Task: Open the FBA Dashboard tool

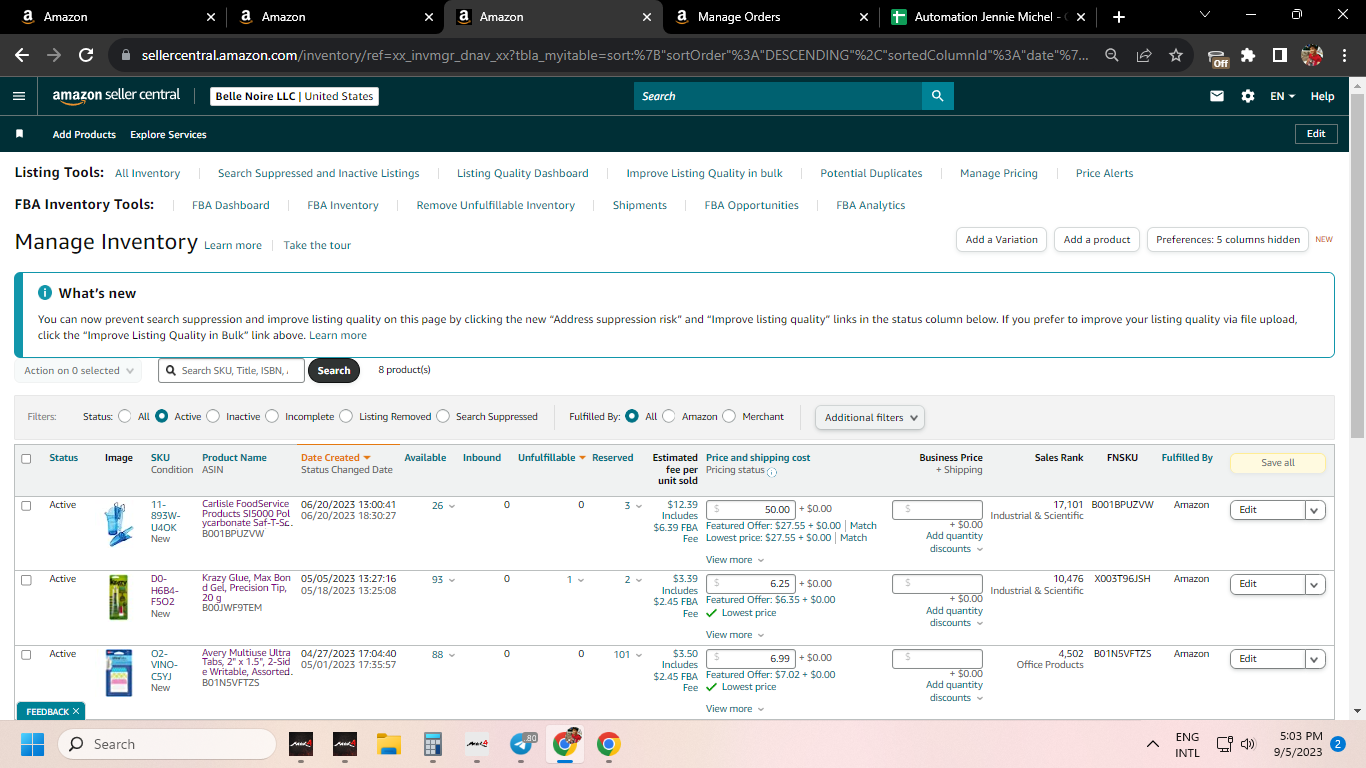Action: [231, 205]
